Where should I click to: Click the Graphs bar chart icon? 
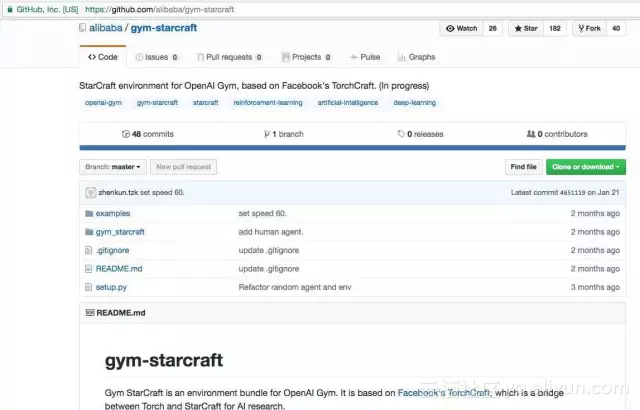[402, 57]
